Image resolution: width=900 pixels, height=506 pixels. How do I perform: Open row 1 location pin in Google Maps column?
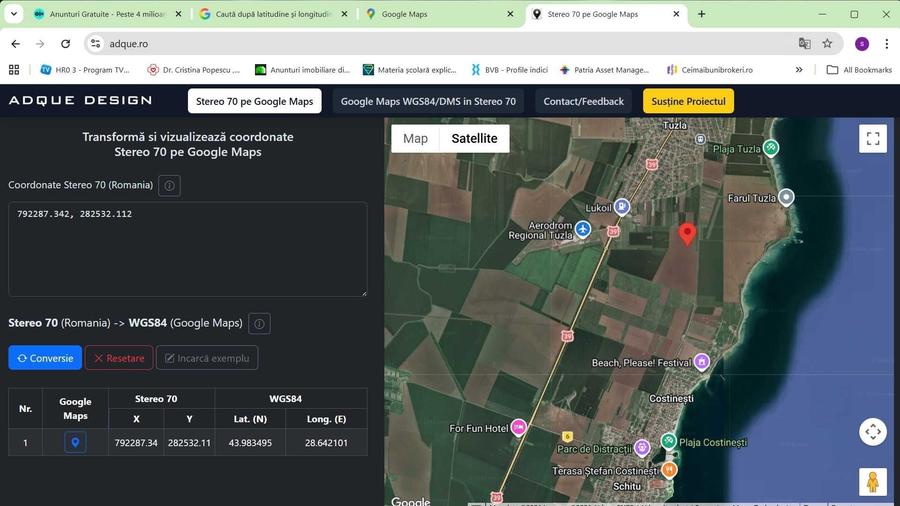[75, 442]
